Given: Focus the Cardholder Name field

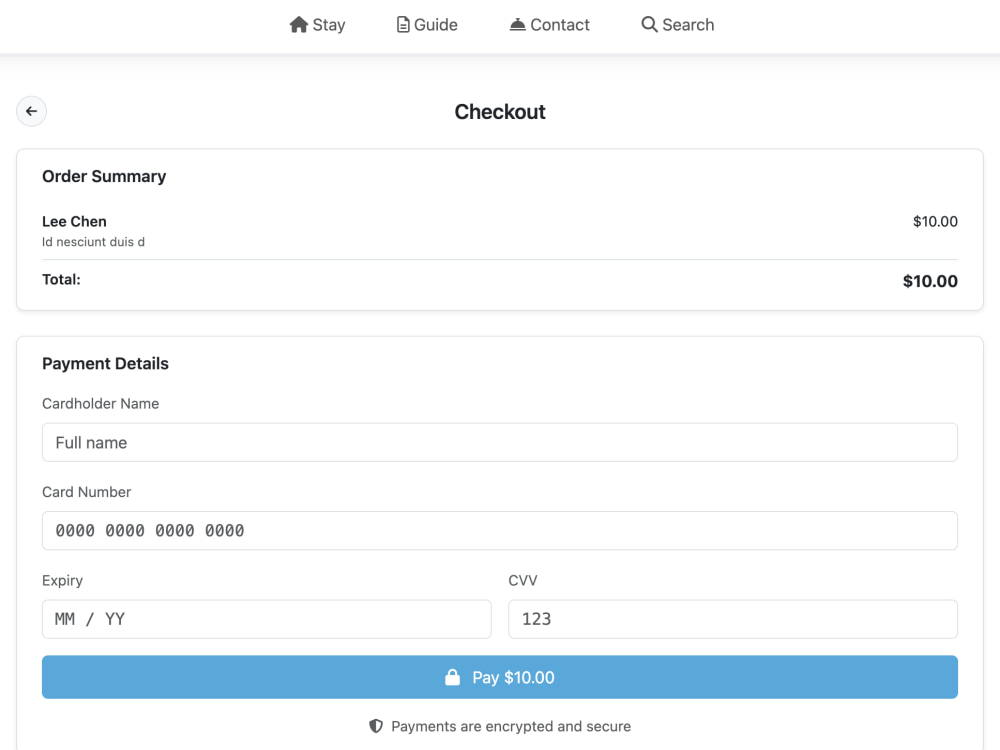Looking at the screenshot, I should pyautogui.click(x=500, y=443).
